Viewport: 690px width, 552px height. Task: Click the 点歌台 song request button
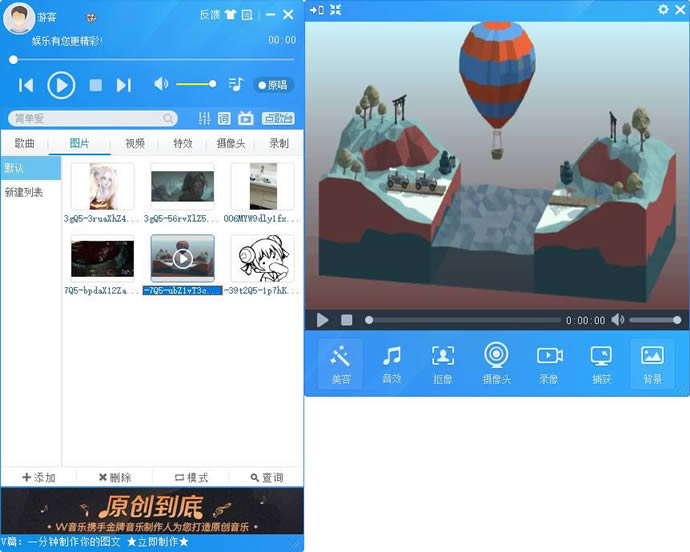click(279, 118)
